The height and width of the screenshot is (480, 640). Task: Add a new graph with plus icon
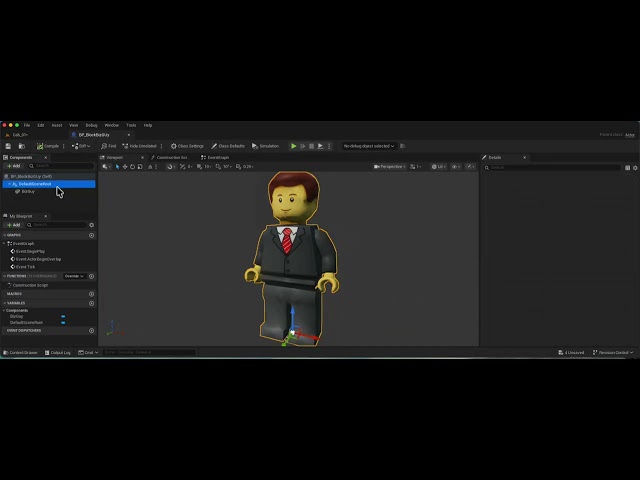91,235
